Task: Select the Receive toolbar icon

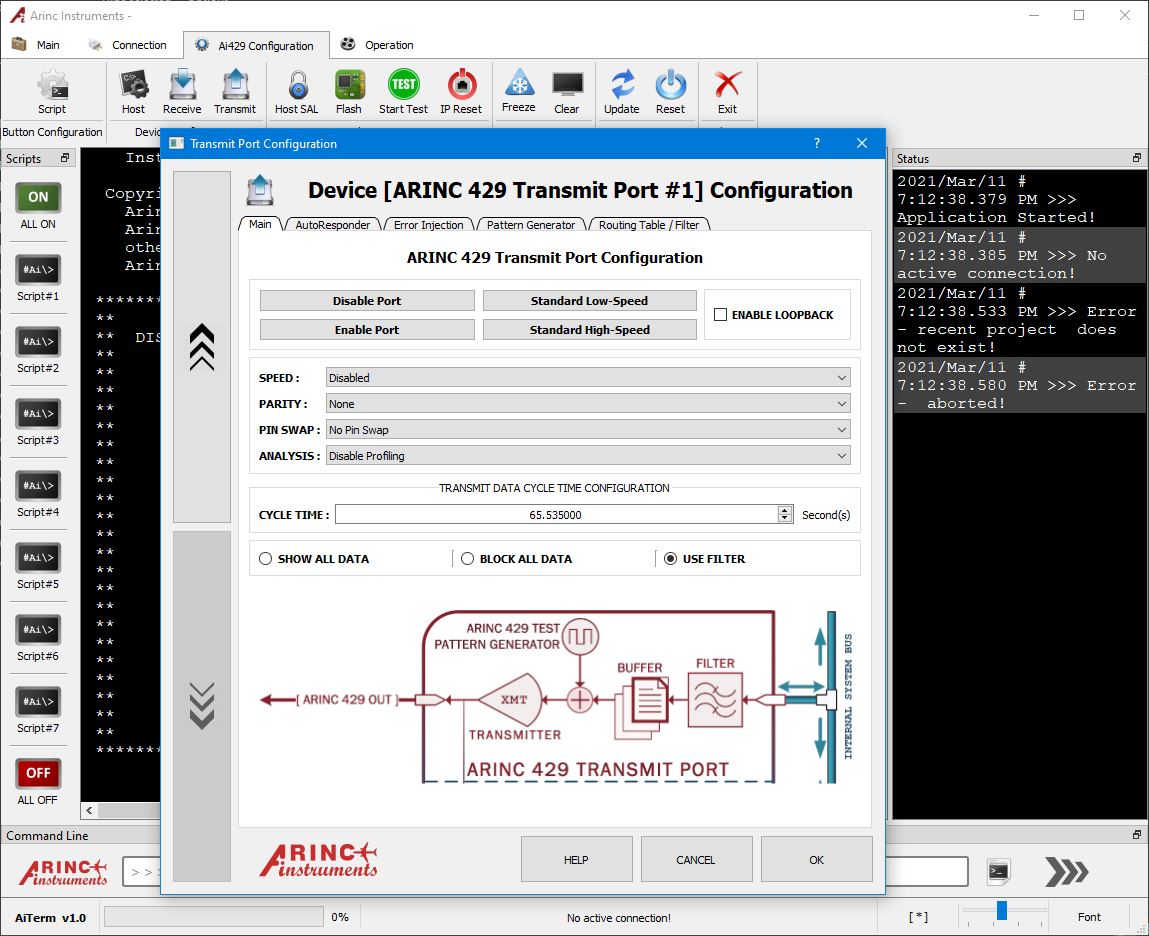Action: tap(182, 91)
